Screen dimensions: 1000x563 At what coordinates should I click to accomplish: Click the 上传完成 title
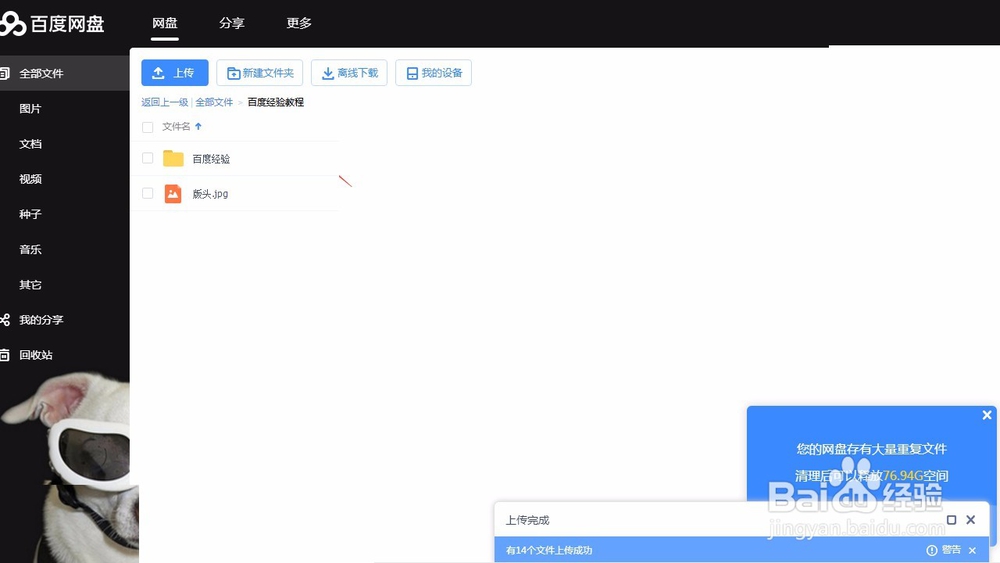[x=527, y=520]
